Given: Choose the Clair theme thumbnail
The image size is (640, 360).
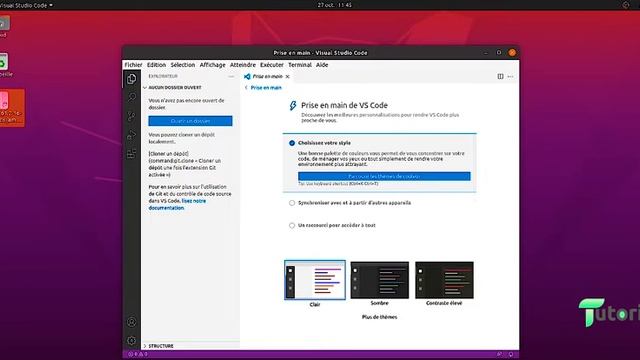Looking at the screenshot, I should tap(315, 280).
